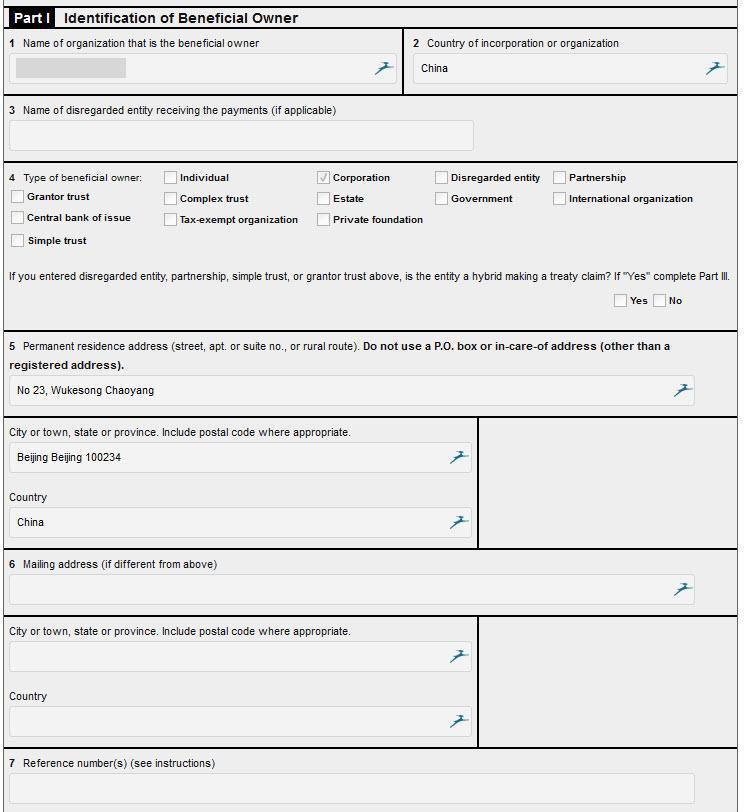
Task: Check the Disregarded entity option
Action: click(x=442, y=177)
